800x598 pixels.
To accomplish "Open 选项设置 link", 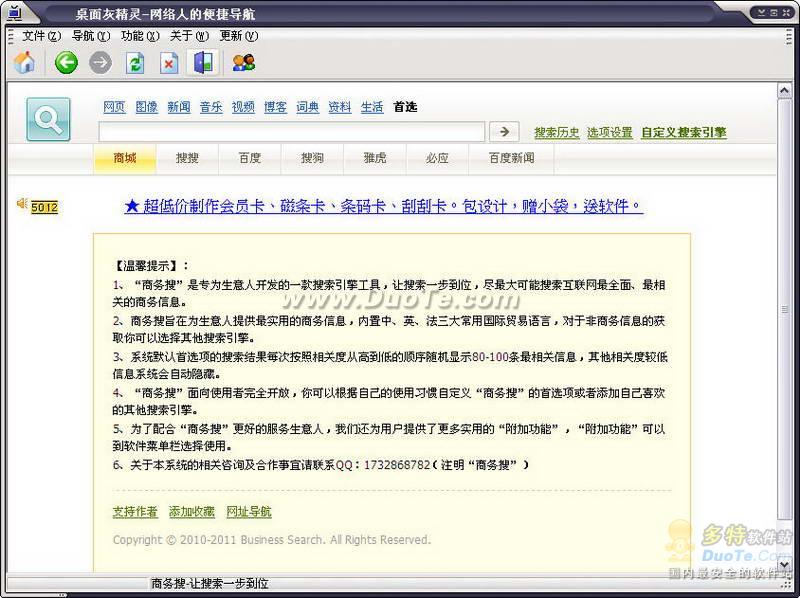I will 610,133.
